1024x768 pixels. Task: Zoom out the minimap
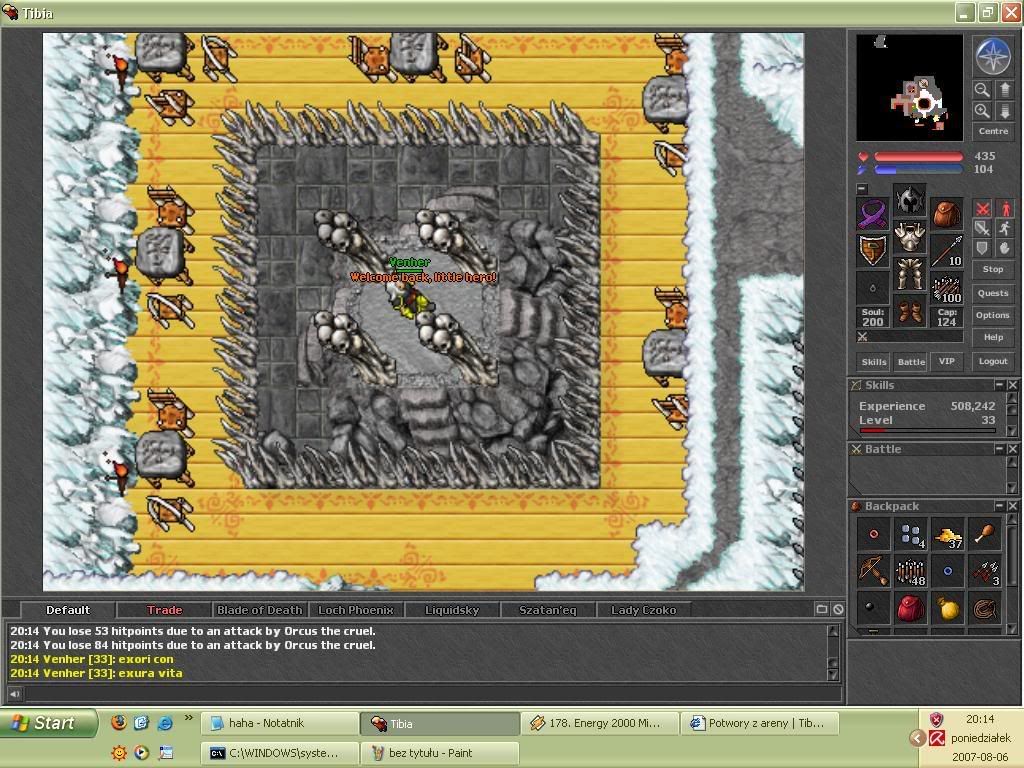pyautogui.click(x=982, y=89)
